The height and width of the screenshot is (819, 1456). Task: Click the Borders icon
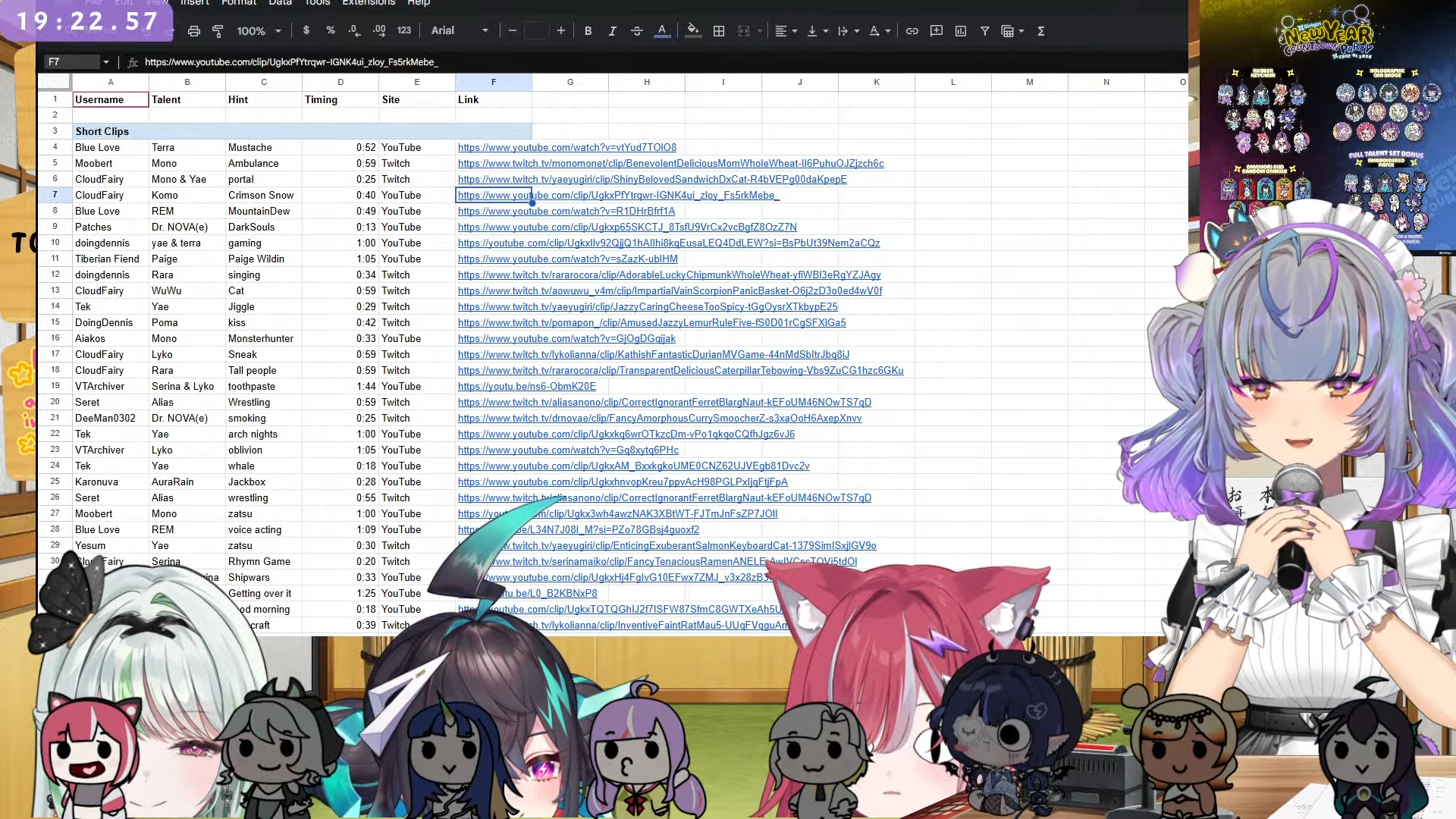click(719, 31)
